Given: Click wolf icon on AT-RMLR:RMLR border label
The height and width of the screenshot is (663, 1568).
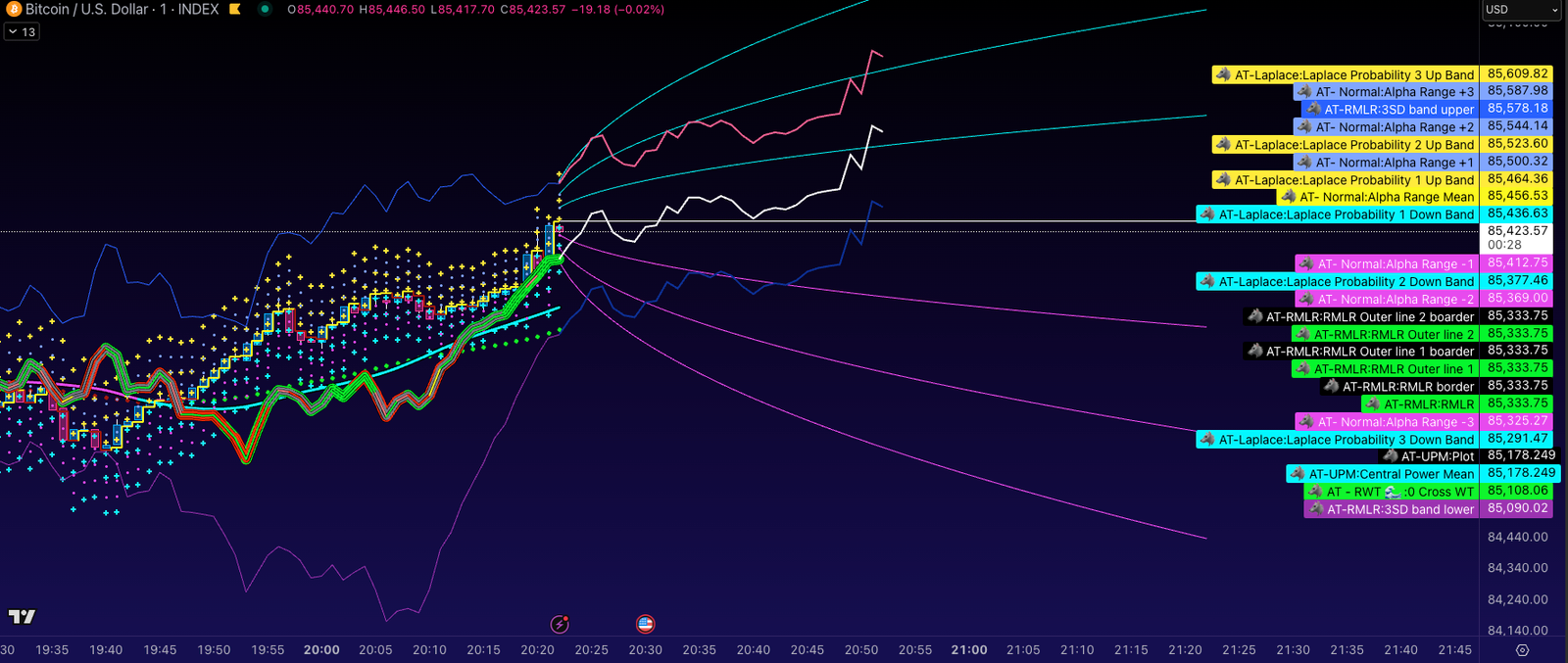Looking at the screenshot, I should 1331,387.
